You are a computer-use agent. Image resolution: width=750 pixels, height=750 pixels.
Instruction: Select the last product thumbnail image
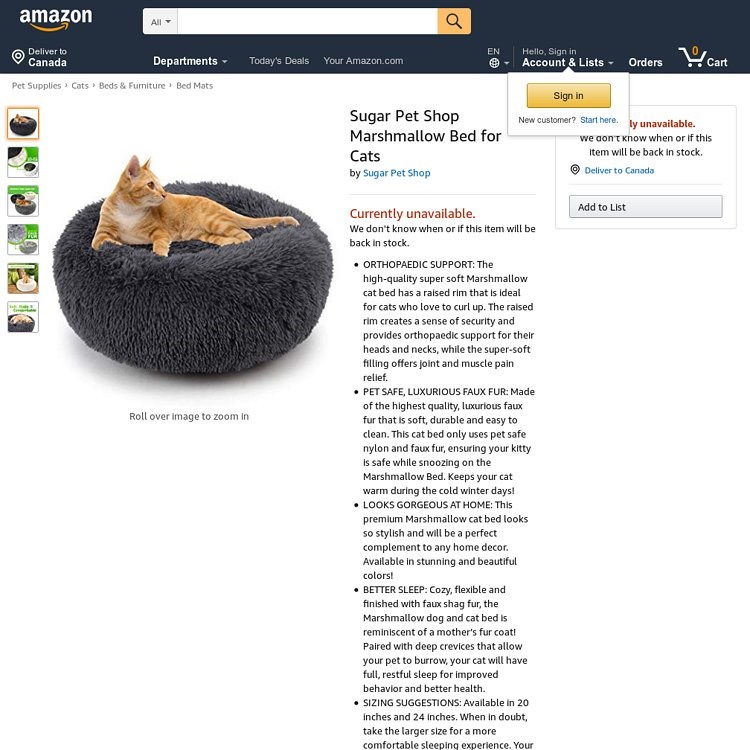23,317
